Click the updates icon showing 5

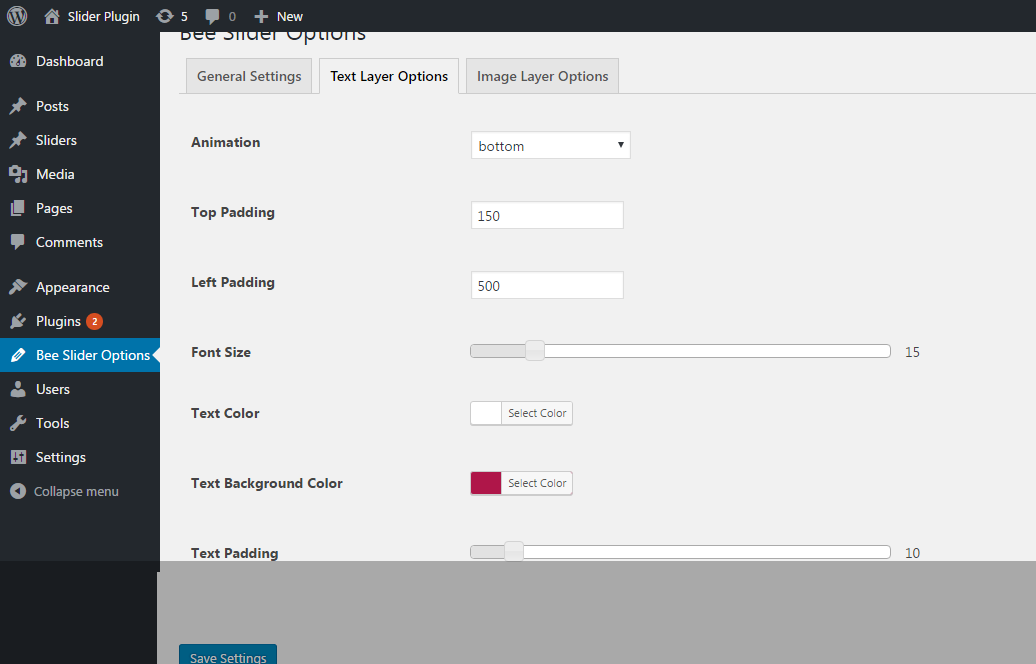[x=165, y=16]
